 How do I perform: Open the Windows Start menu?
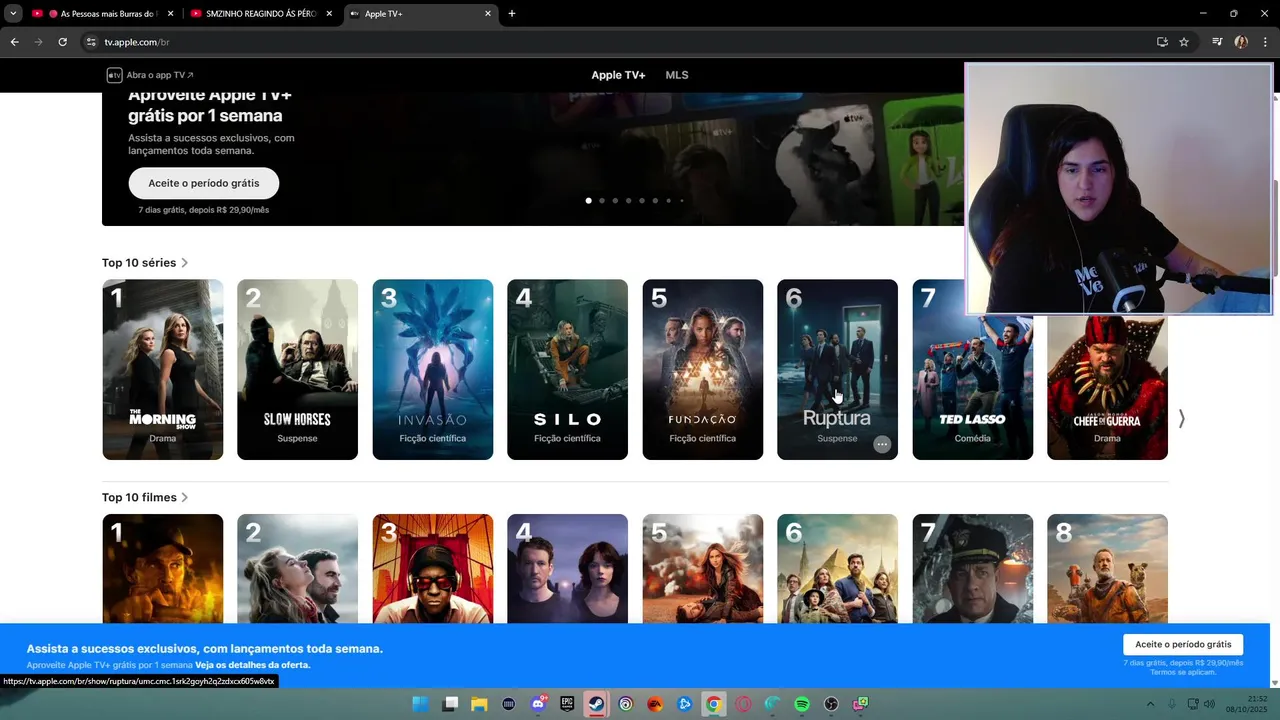pos(421,704)
